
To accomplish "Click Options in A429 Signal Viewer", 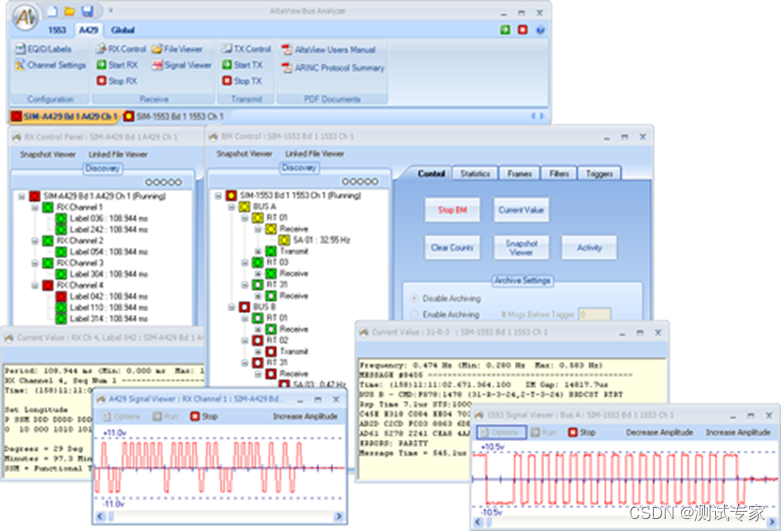I will coord(122,416).
